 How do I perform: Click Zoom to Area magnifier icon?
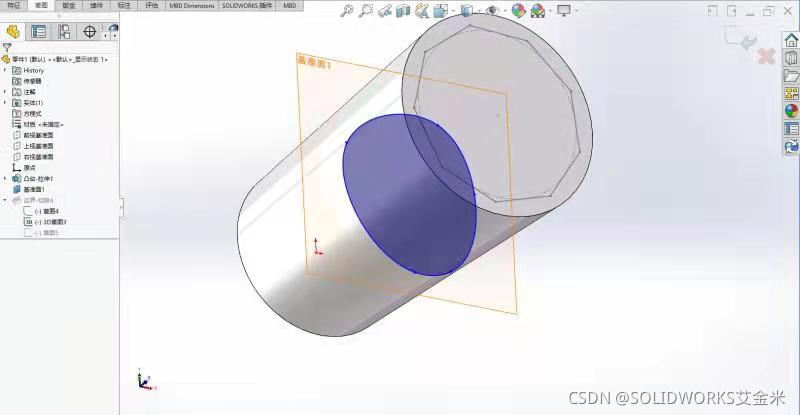(x=365, y=10)
